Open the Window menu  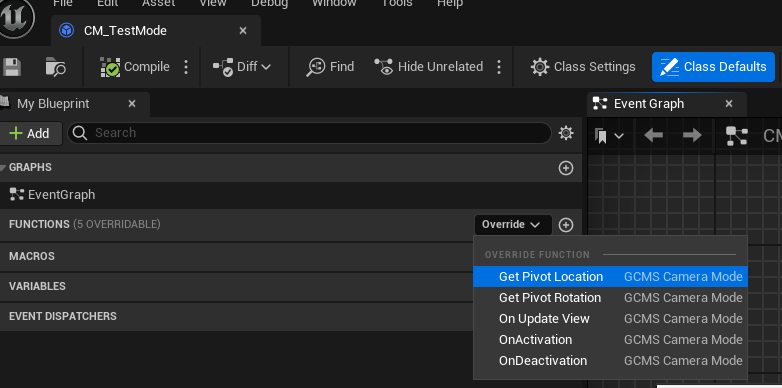point(334,3)
